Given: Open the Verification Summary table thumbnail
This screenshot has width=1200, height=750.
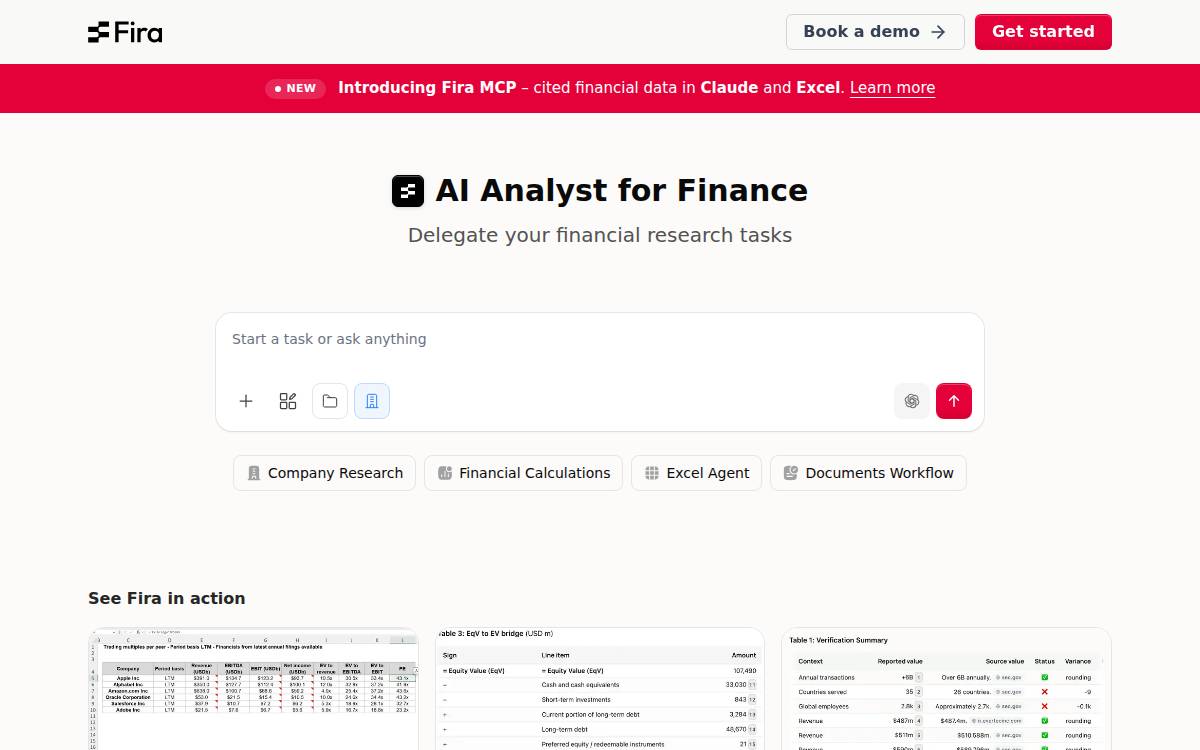Looking at the screenshot, I should pyautogui.click(x=946, y=689).
